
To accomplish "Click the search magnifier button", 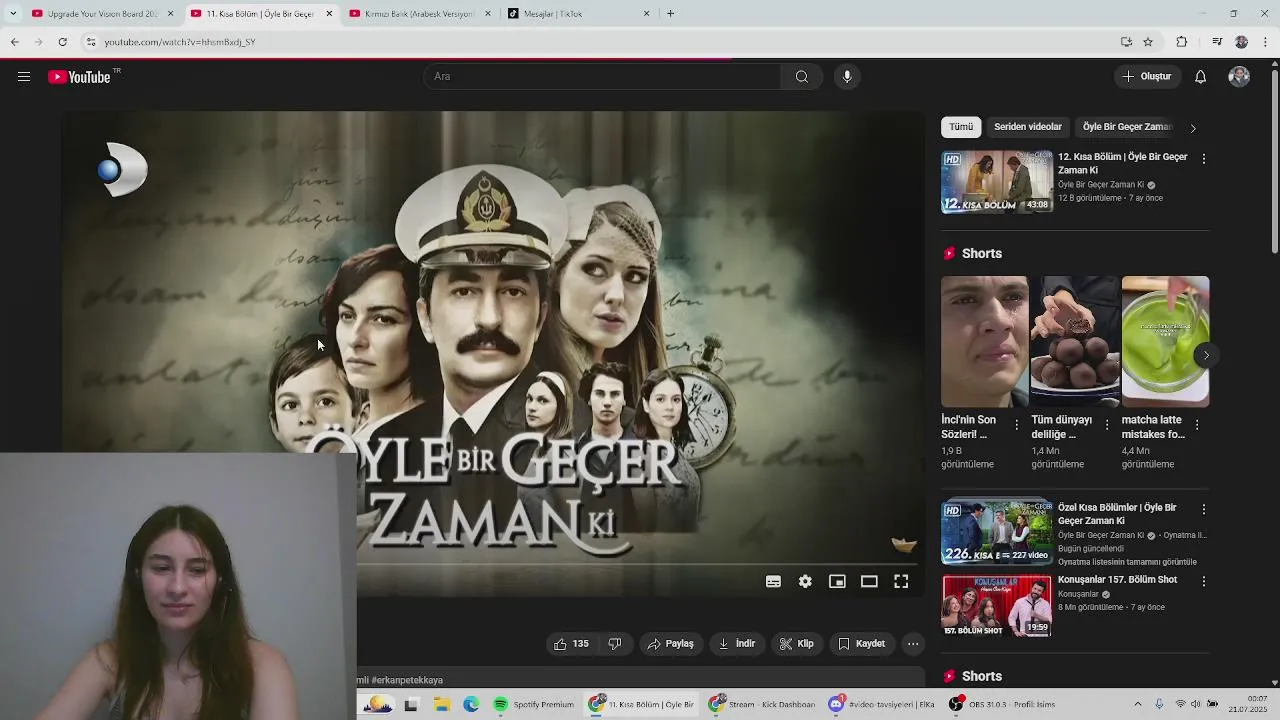I will 802,77.
